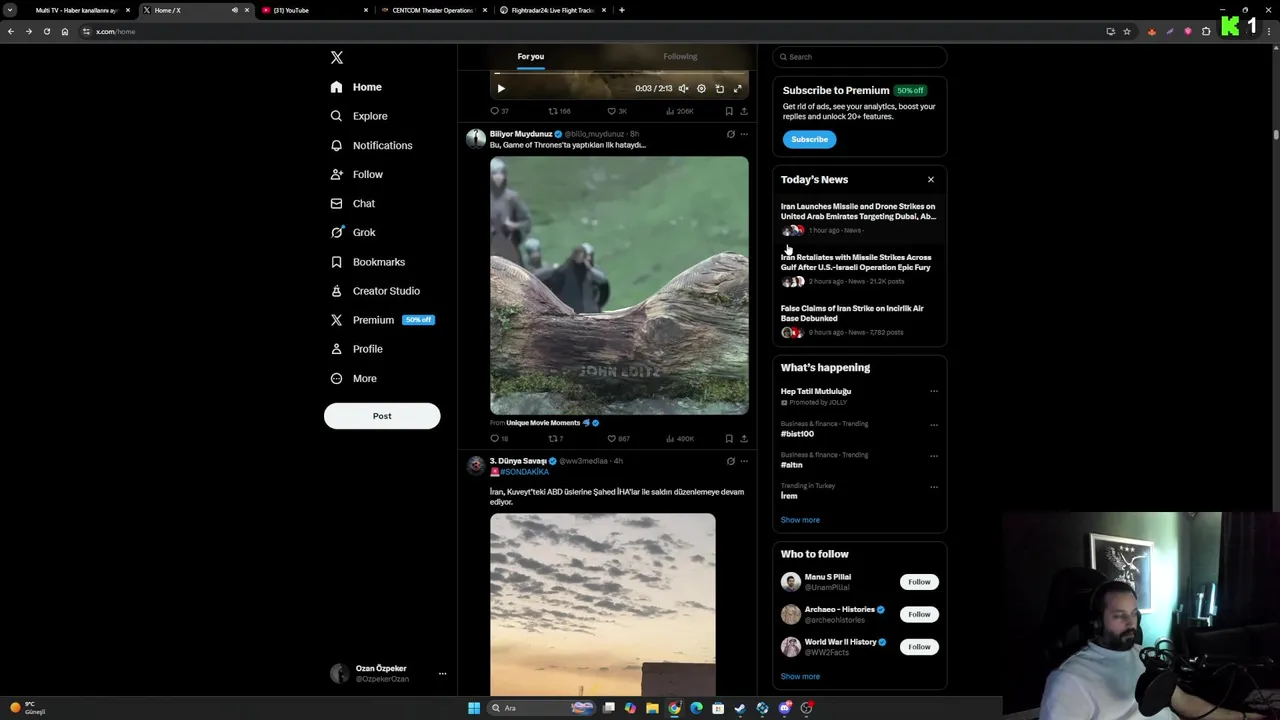Open Premium subscription page

[x=381, y=320]
